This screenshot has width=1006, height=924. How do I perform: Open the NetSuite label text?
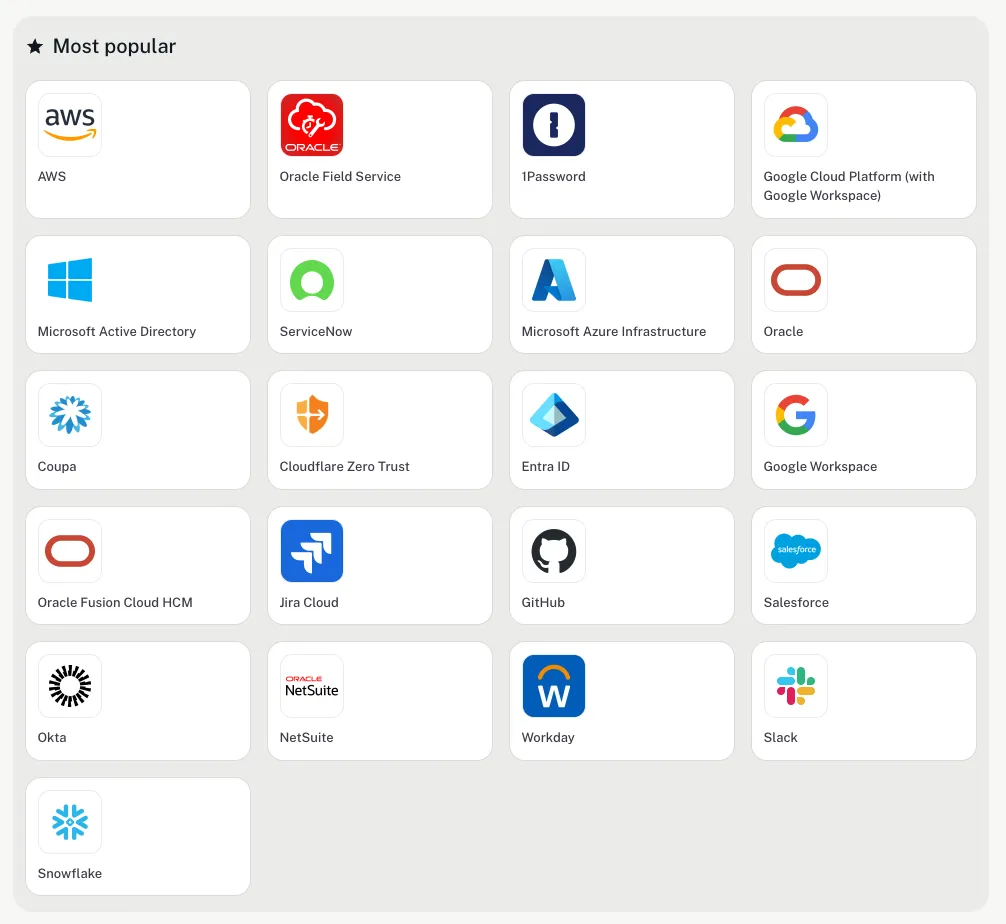[307, 737]
